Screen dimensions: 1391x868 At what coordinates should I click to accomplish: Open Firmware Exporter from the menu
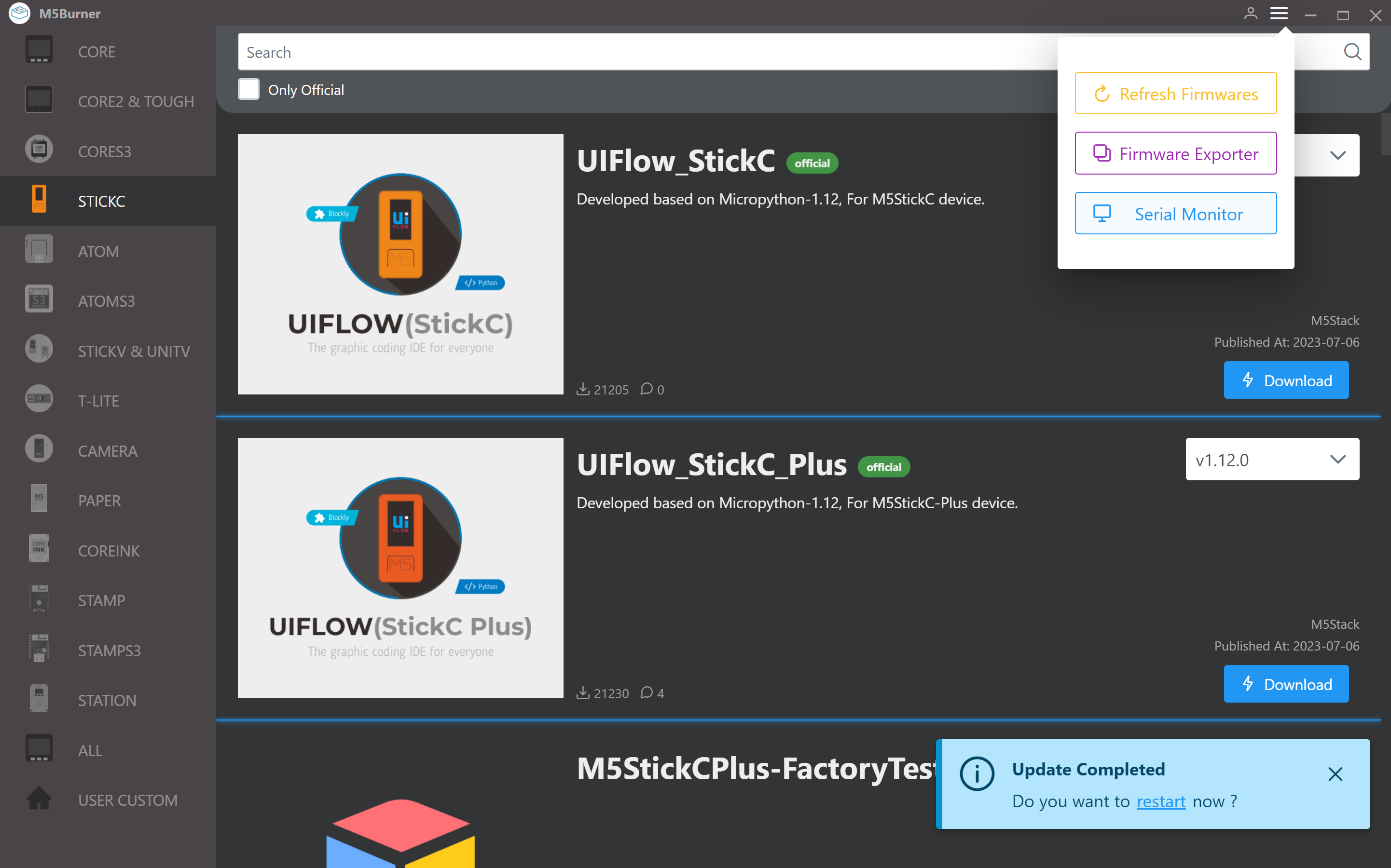(x=1176, y=154)
